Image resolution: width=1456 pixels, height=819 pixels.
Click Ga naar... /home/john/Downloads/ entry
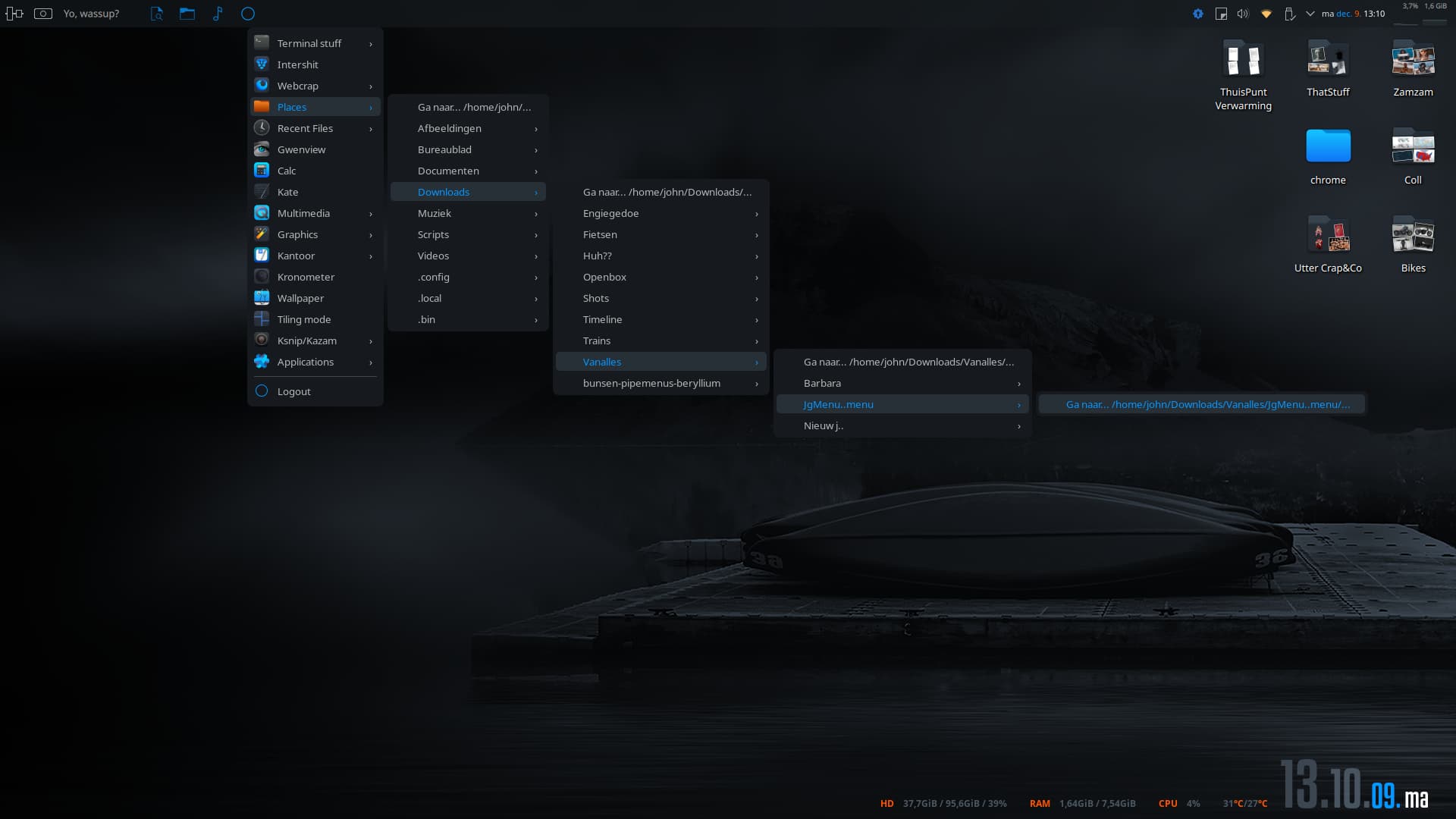point(661,192)
